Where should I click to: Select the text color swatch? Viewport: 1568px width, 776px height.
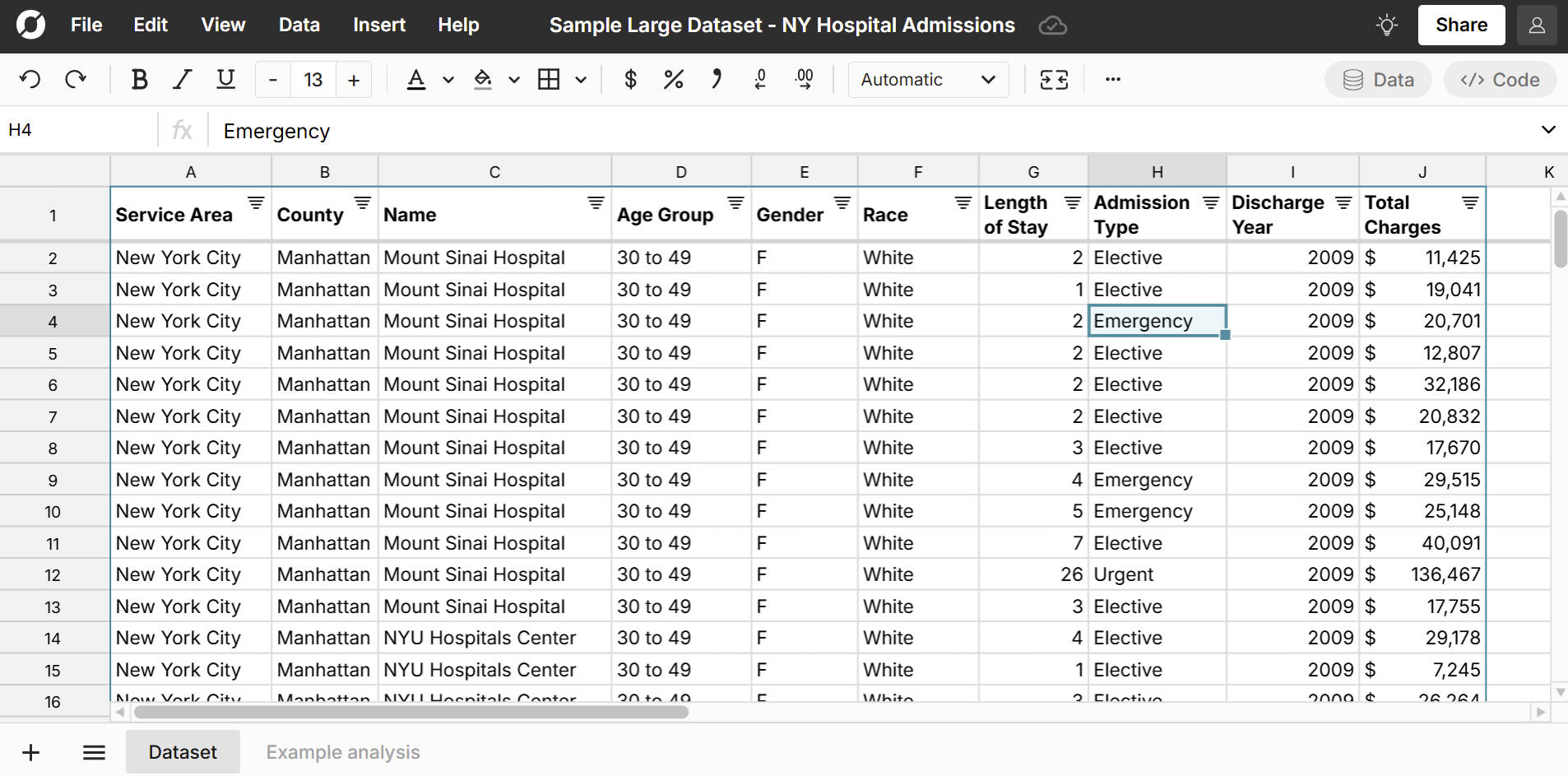coord(417,79)
